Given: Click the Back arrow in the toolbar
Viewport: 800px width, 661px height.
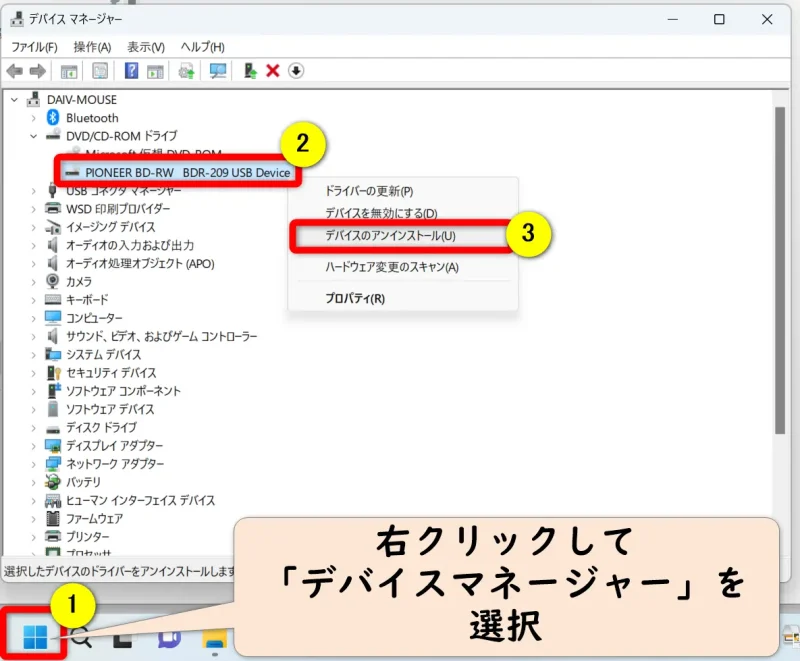Looking at the screenshot, I should click(x=14, y=71).
